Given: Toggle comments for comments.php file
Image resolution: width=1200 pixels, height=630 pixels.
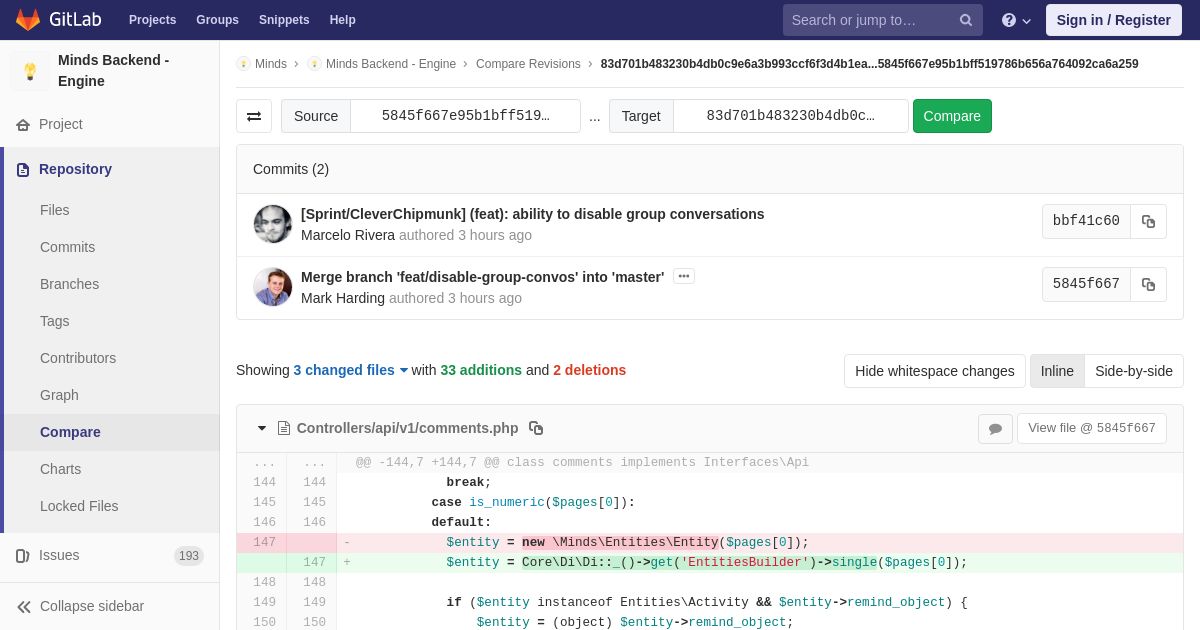Looking at the screenshot, I should tap(995, 429).
